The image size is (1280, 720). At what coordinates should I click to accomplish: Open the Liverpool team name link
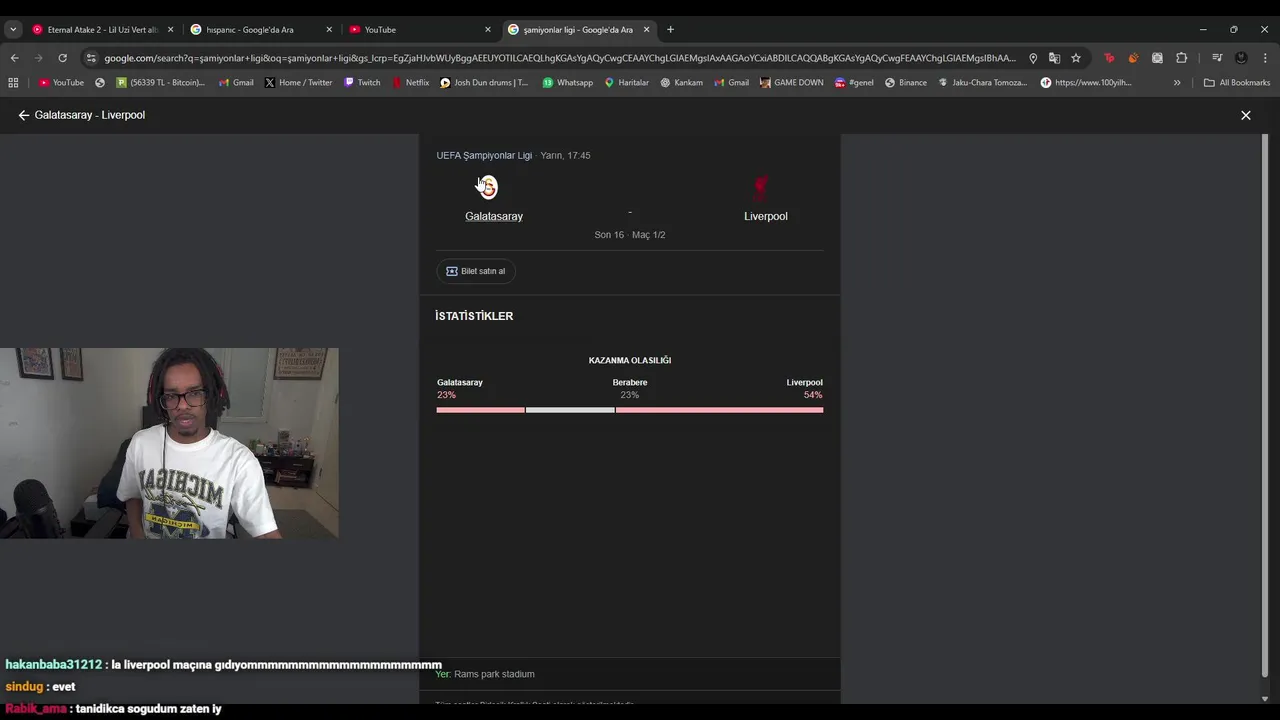point(766,216)
